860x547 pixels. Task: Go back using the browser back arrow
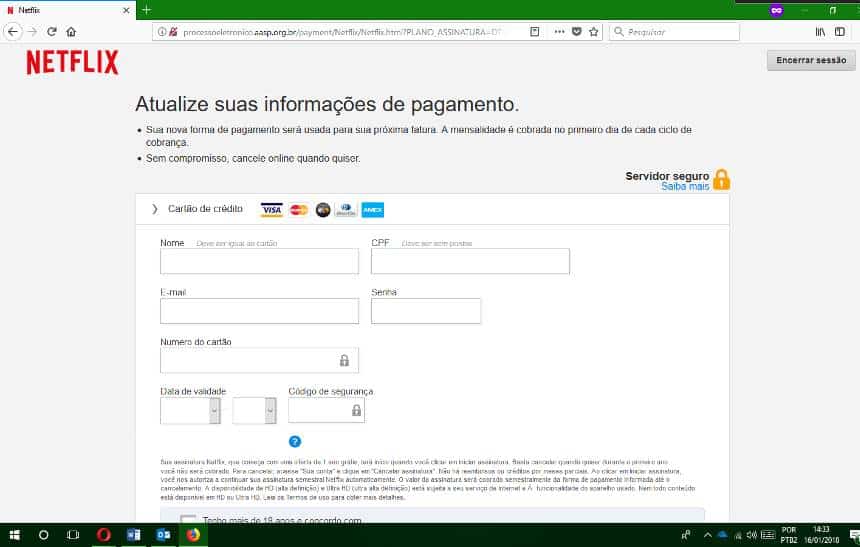pos(13,32)
